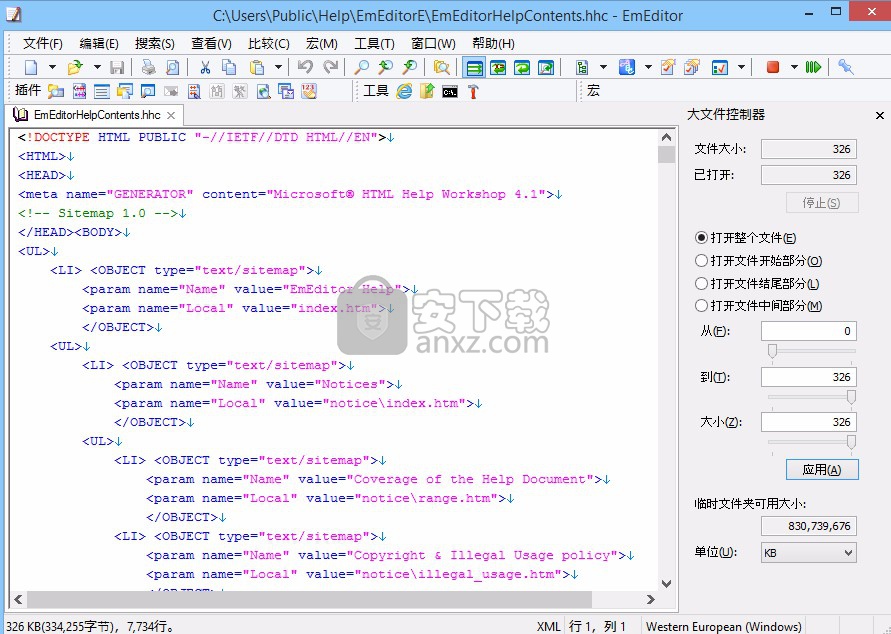Open the 工具(T) menu
The width and height of the screenshot is (891, 634).
[374, 44]
